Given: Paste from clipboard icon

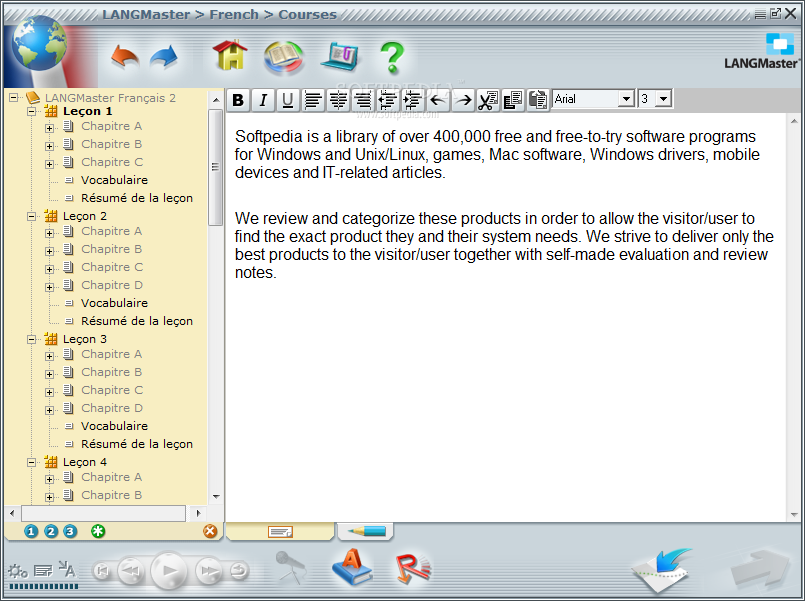Looking at the screenshot, I should tap(538, 100).
